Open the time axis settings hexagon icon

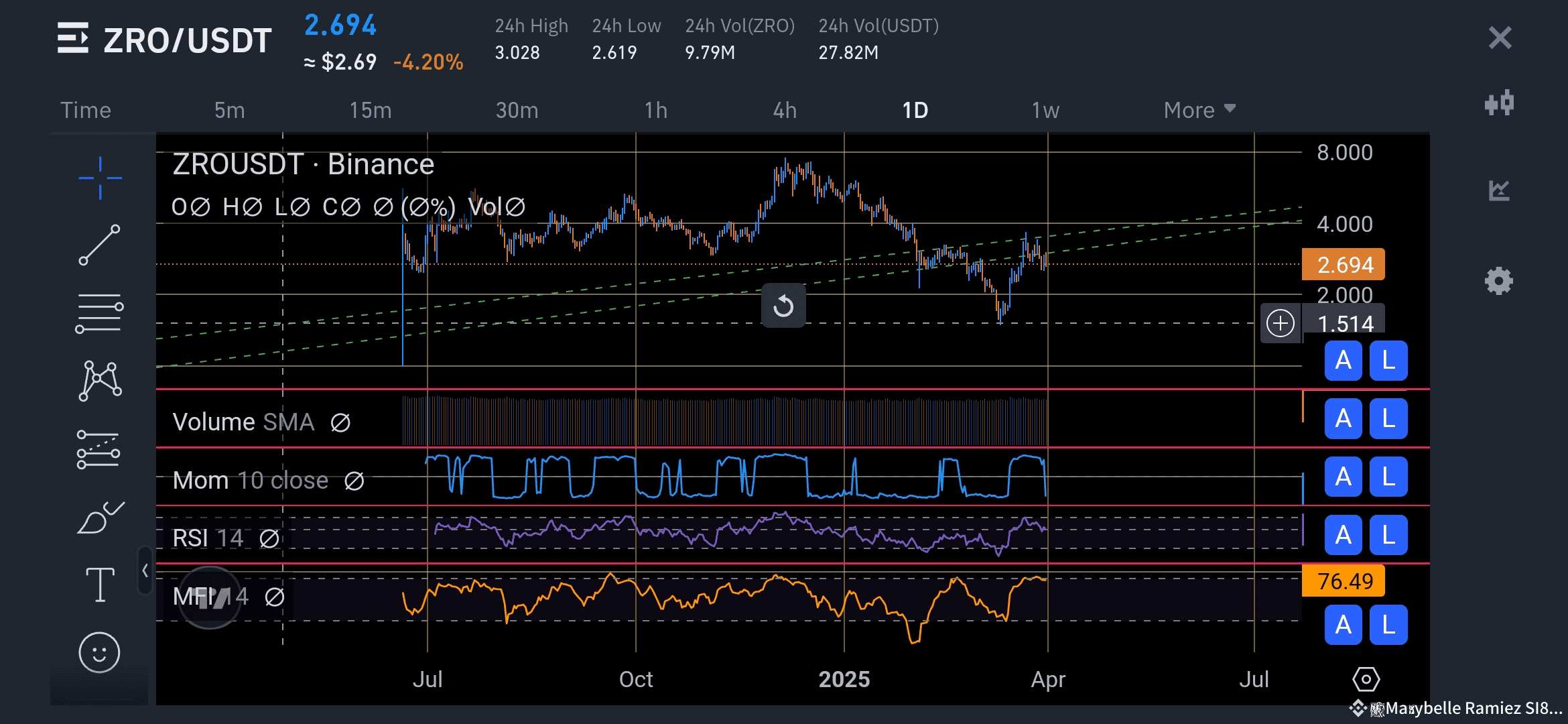[1366, 679]
